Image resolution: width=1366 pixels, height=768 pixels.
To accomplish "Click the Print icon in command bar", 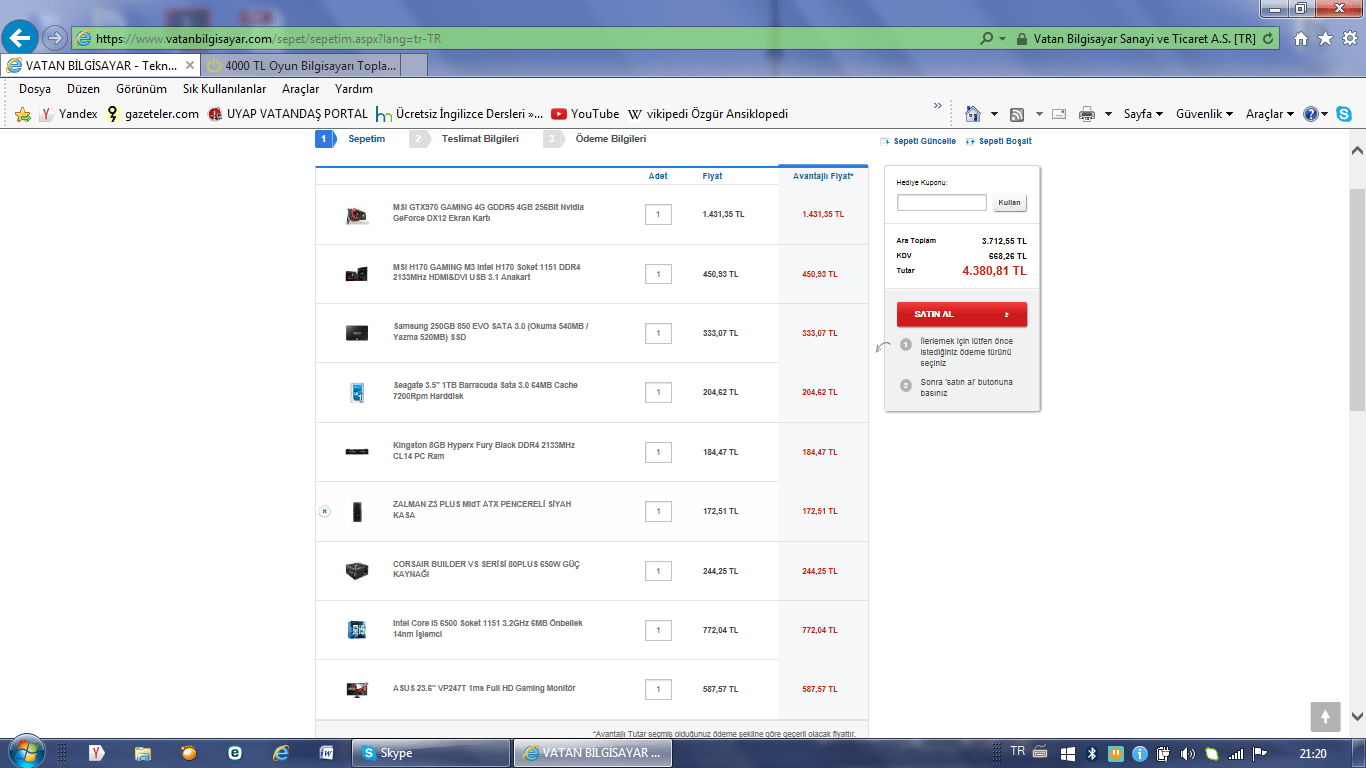I will click(1087, 114).
